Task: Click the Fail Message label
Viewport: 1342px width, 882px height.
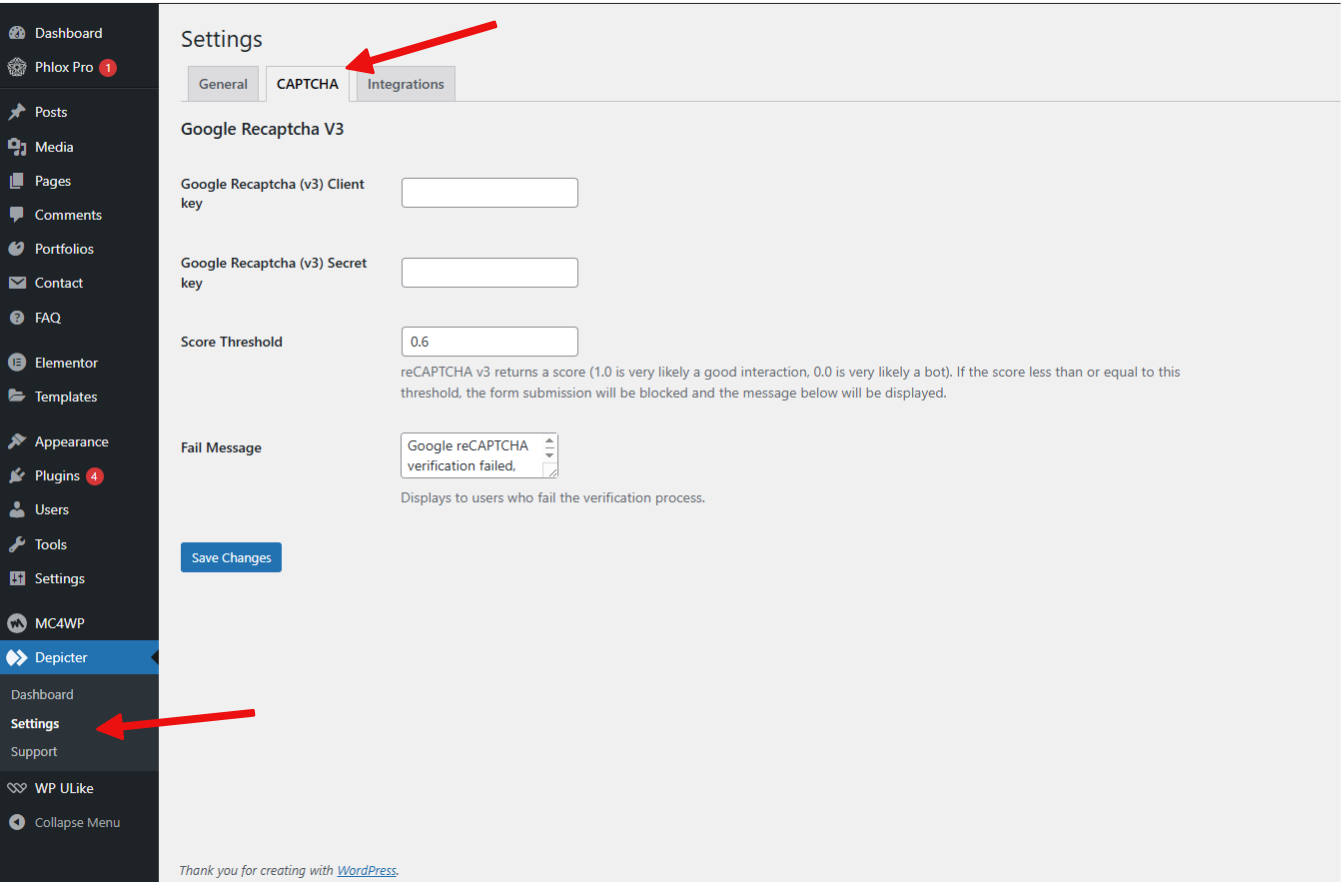Action: click(x=221, y=448)
